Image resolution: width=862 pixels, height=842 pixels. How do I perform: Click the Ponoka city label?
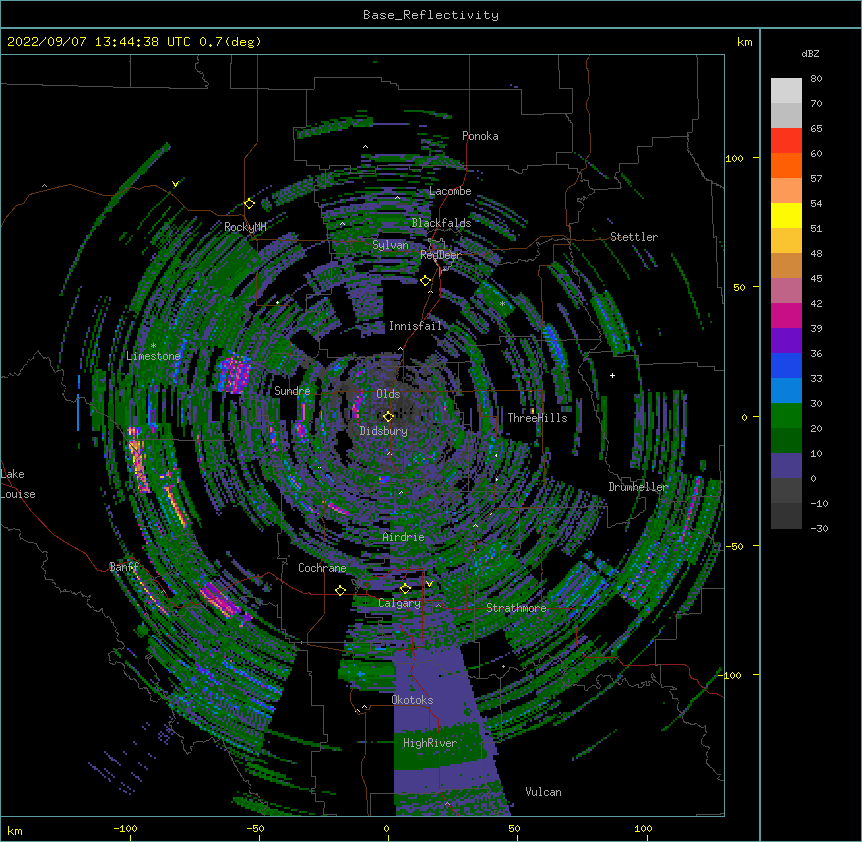pos(480,136)
